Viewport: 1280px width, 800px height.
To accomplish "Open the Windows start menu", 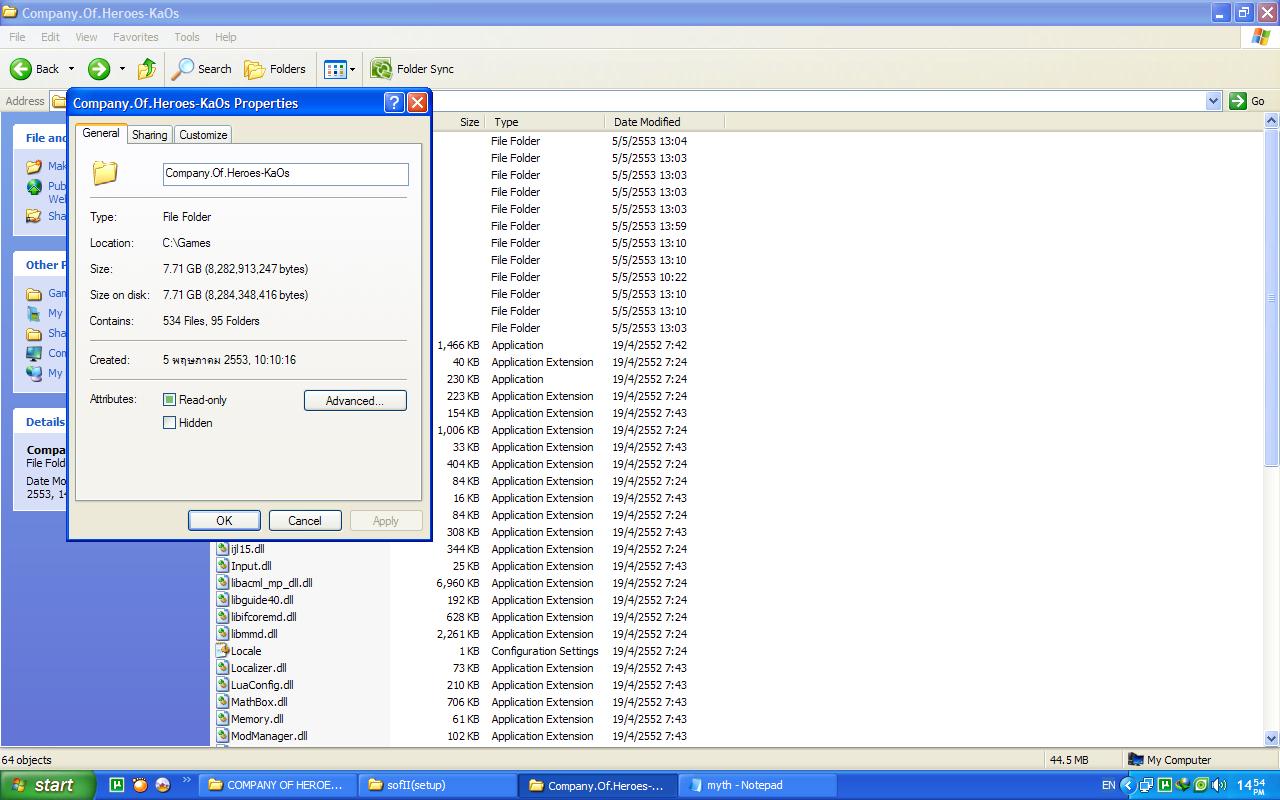I will 48,785.
